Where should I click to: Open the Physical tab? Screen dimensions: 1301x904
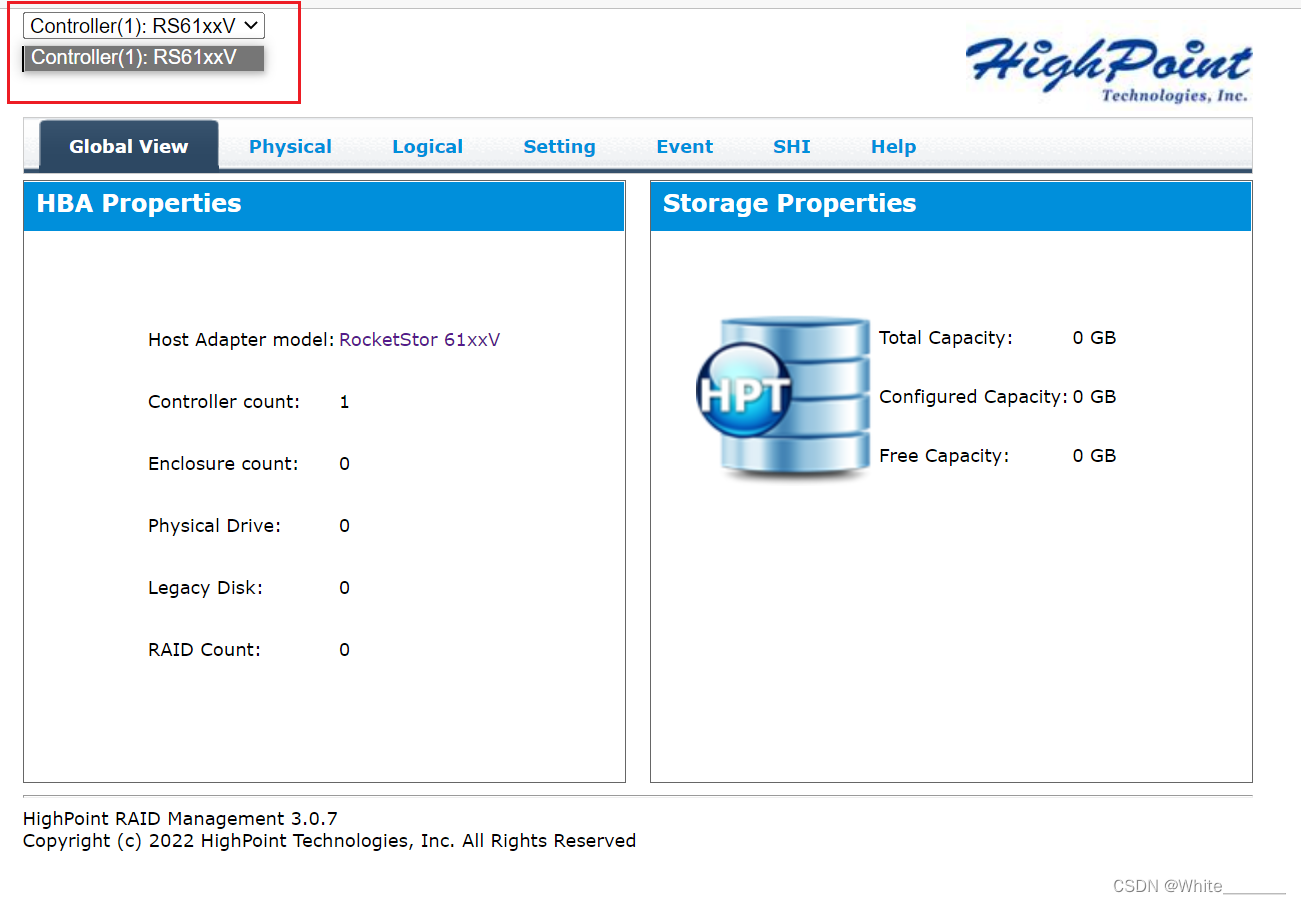(x=290, y=146)
